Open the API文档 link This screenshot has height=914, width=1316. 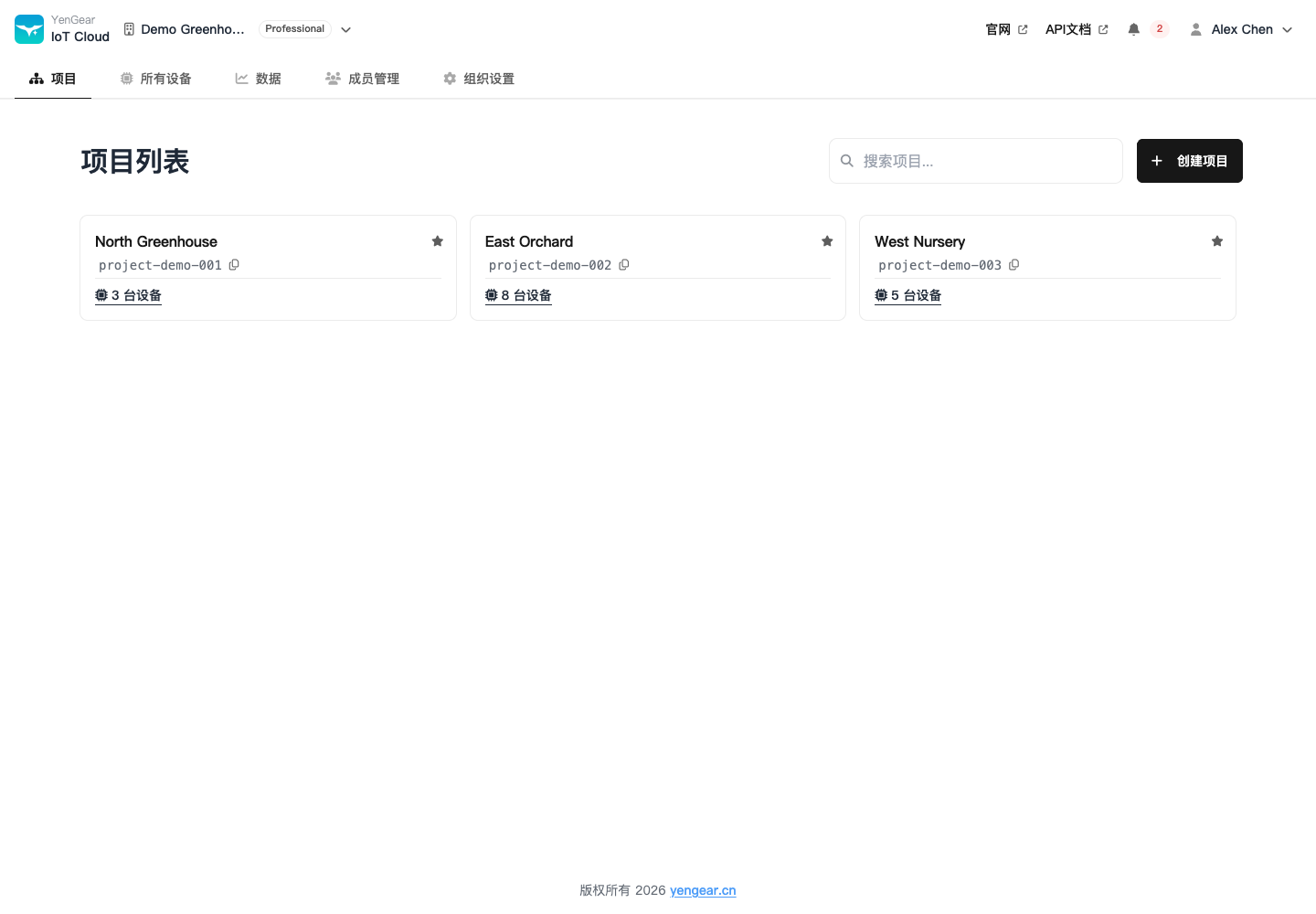pos(1077,29)
